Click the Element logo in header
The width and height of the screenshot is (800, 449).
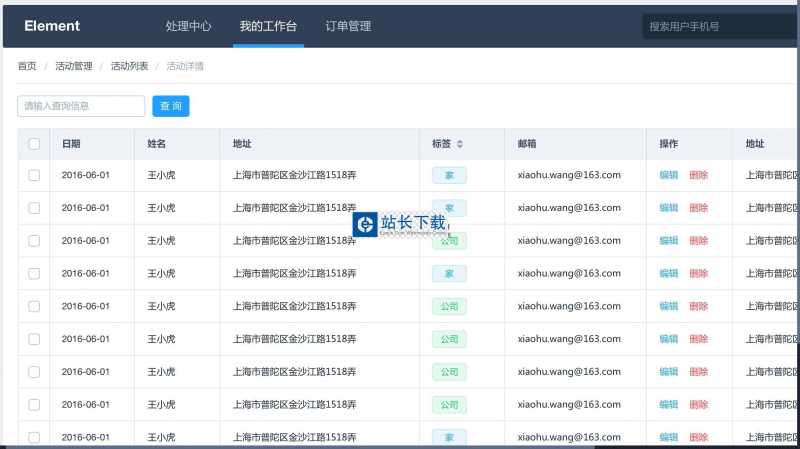[52, 26]
